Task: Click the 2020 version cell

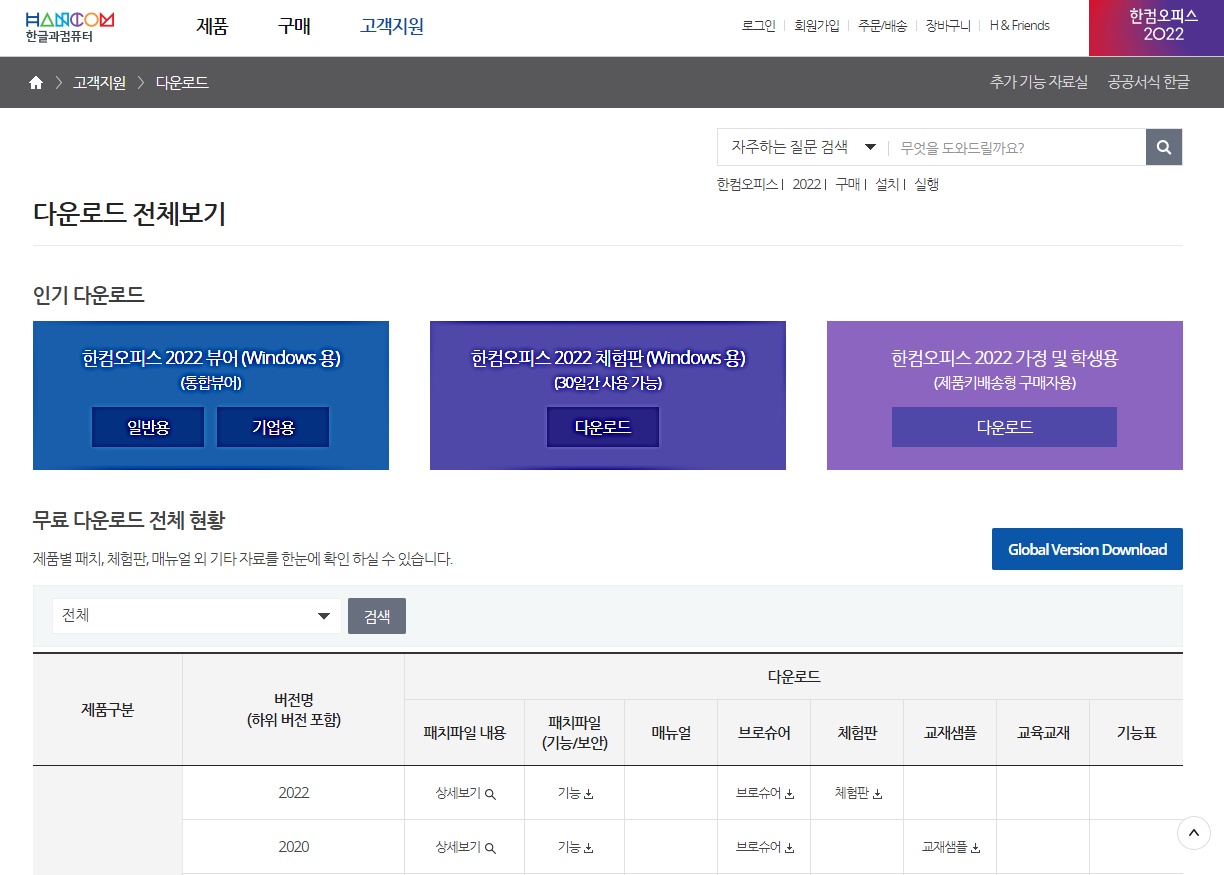Action: 294,847
